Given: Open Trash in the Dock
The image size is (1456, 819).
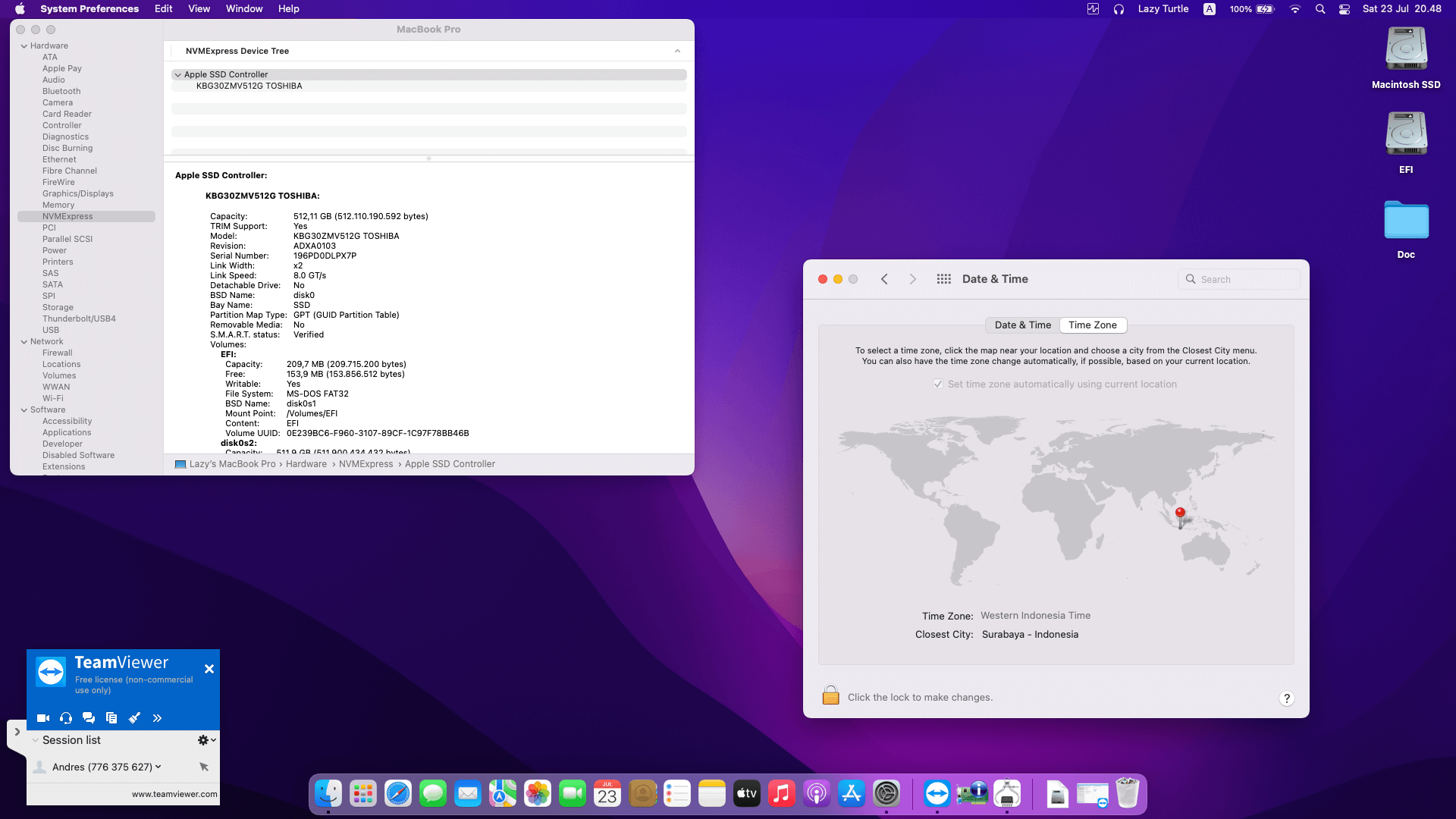Looking at the screenshot, I should pos(1128,794).
